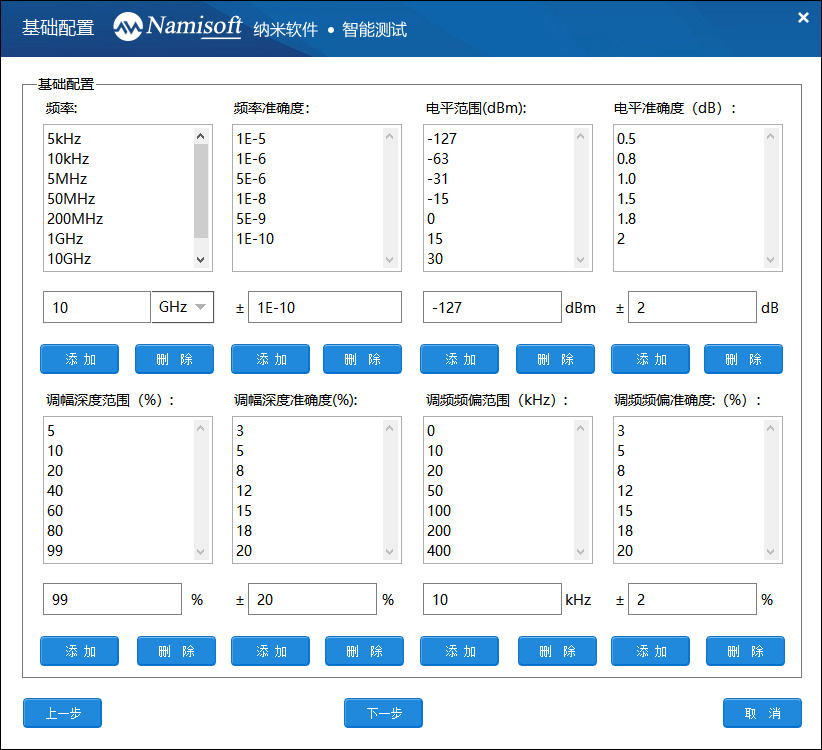Select 1.5 in level accuracy list
Viewport: 822px width, 750px height.
[x=627, y=199]
